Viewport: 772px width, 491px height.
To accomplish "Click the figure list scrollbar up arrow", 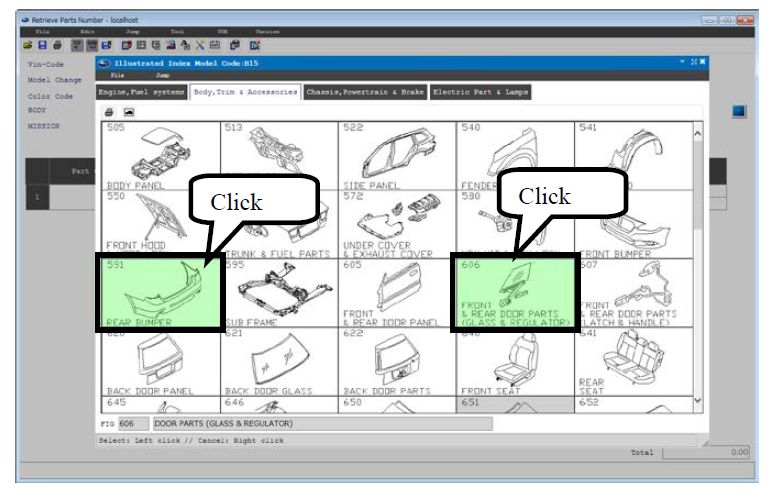I will tap(698, 133).
